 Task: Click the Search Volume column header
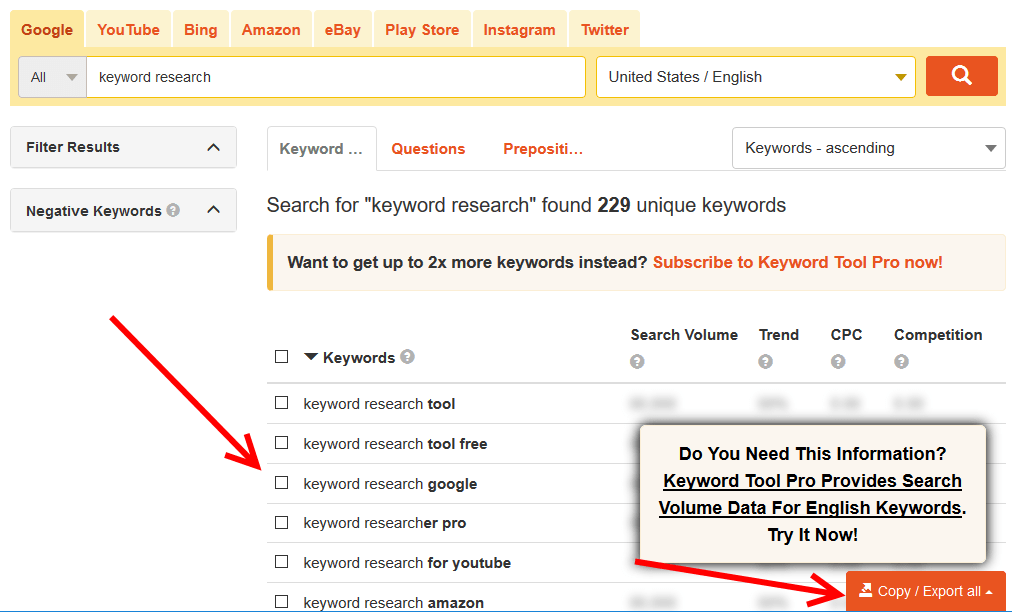[x=684, y=335]
